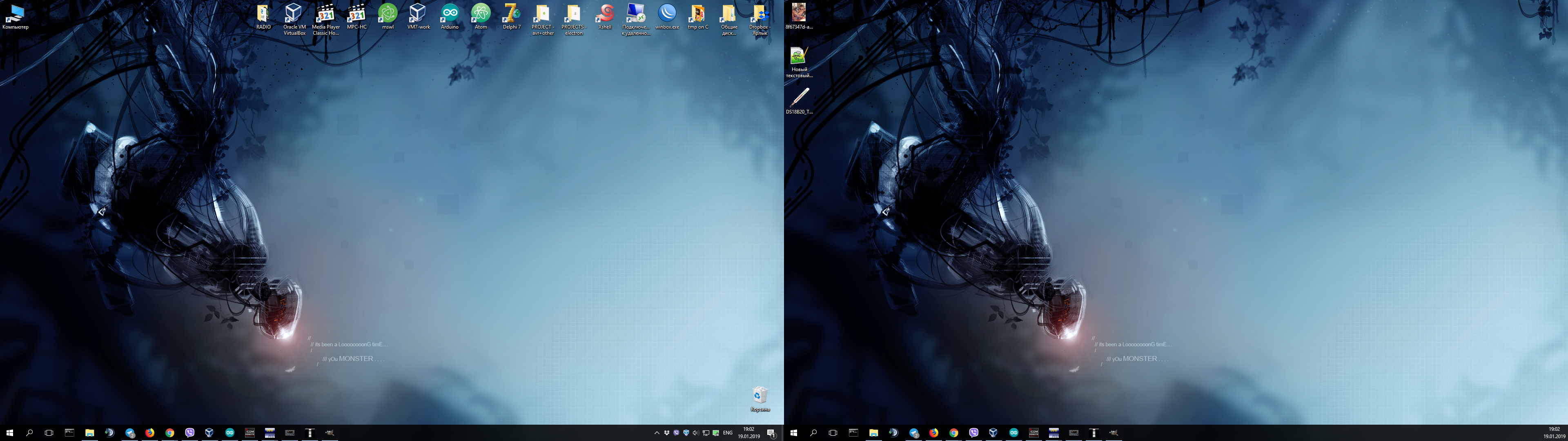Select the mswl desktop shortcut
The image size is (1568, 441).
point(388,16)
